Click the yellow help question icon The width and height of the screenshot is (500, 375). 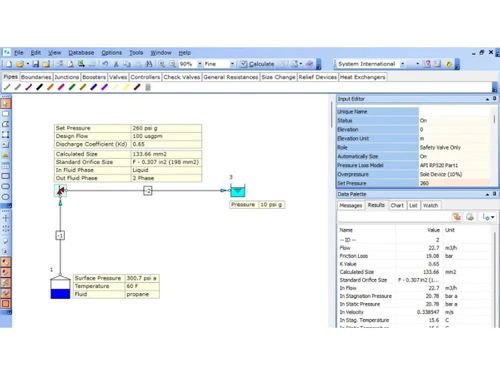click(x=449, y=64)
